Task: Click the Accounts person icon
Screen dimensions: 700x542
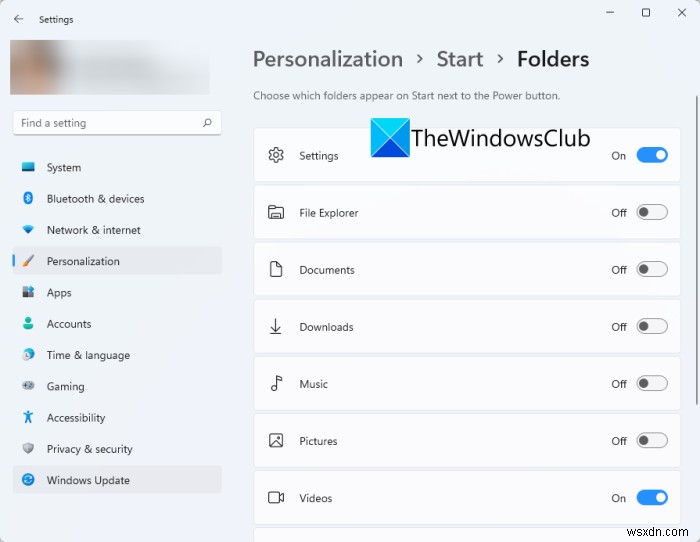Action: coord(28,323)
